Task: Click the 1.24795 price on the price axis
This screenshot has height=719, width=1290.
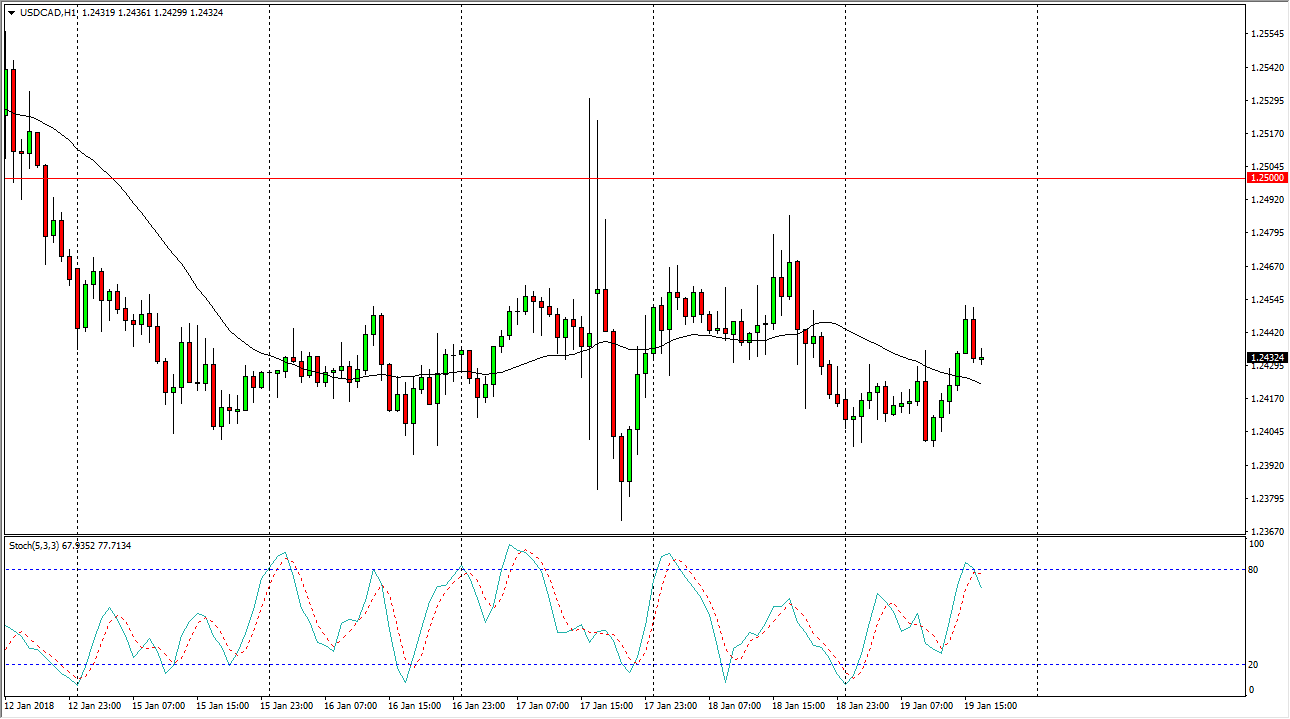Action: coord(1267,233)
